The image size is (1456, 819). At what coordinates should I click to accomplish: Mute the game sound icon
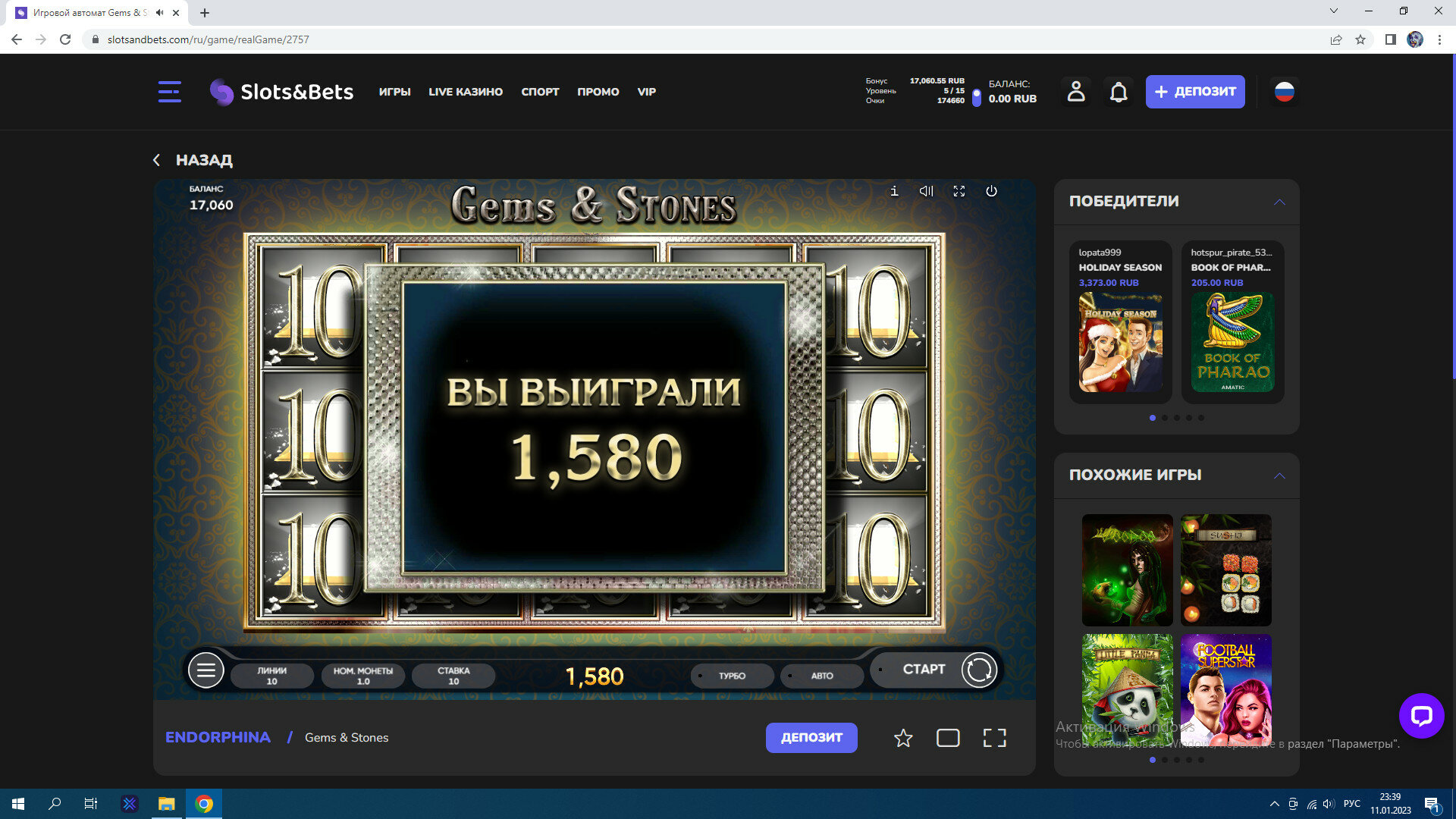pyautogui.click(x=926, y=191)
